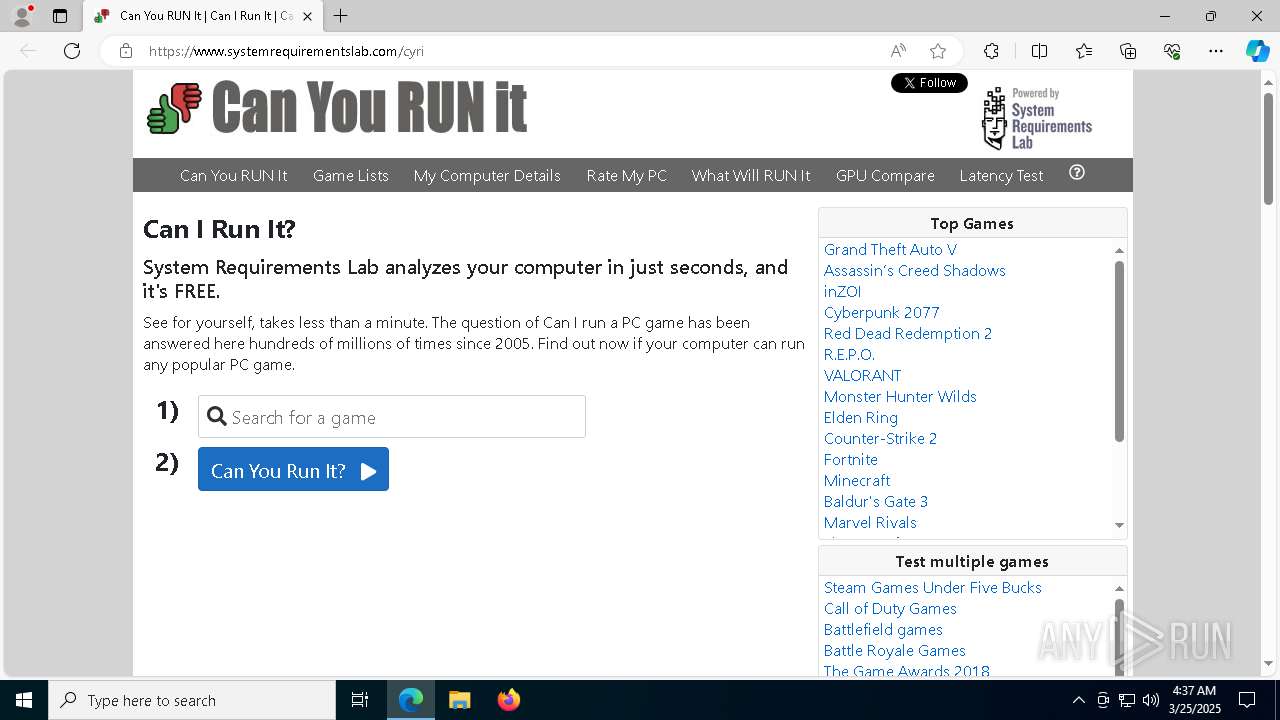Launch Firefox from taskbar
1280x720 pixels.
click(508, 700)
